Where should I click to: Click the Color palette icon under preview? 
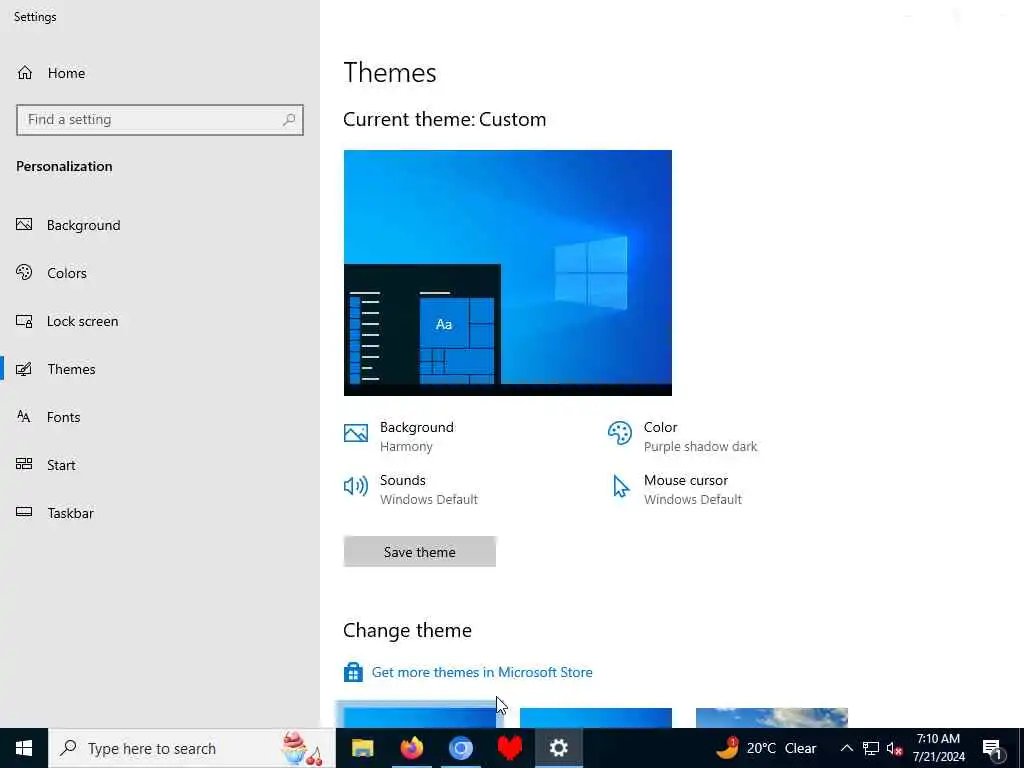(620, 433)
